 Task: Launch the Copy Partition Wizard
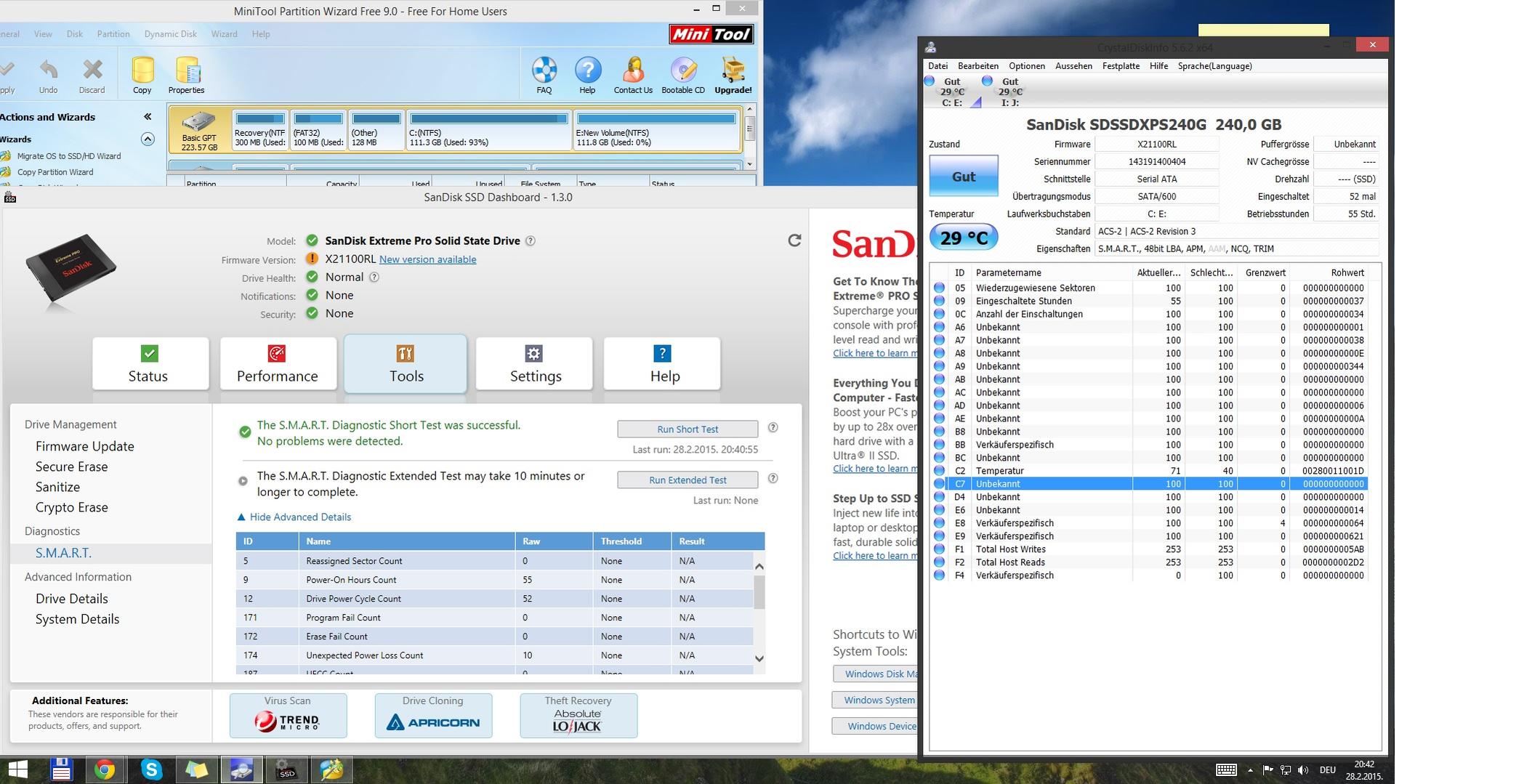click(55, 172)
